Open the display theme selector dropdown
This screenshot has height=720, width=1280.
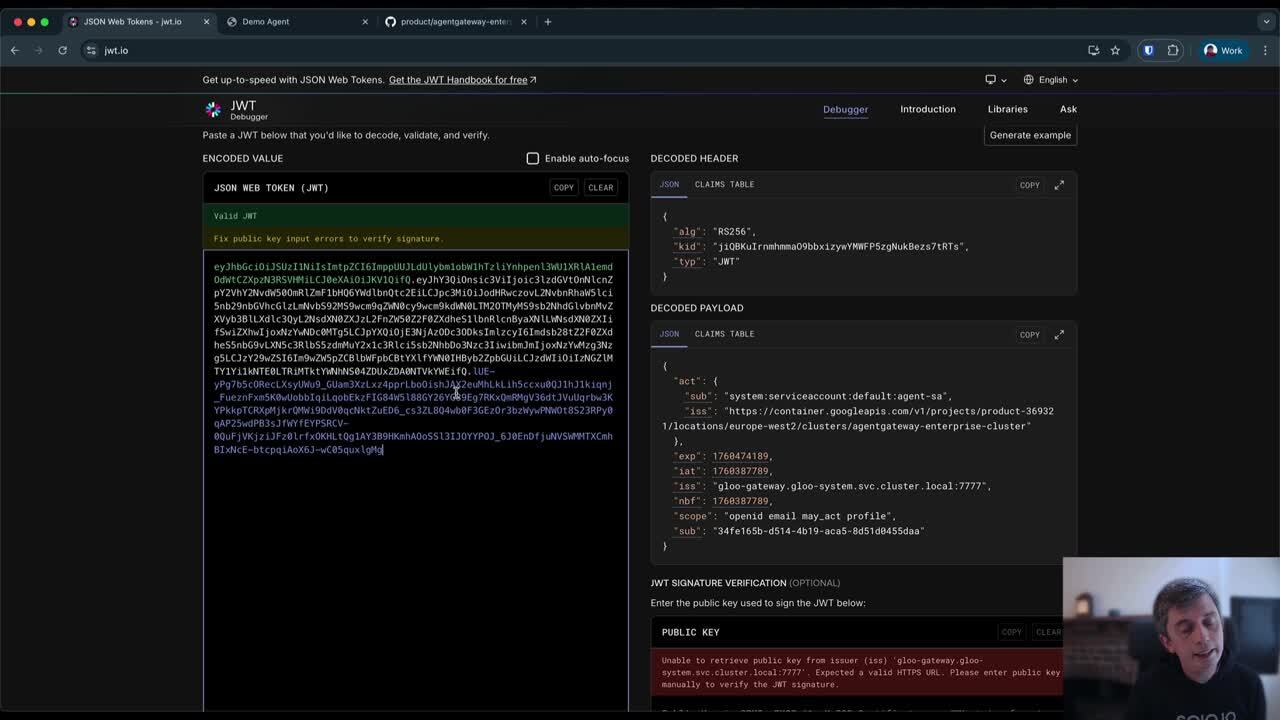996,80
